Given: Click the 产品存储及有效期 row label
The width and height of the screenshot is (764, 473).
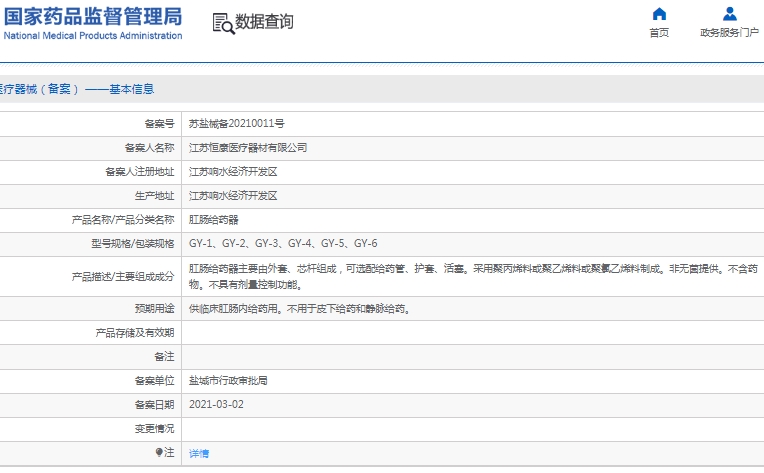Looking at the screenshot, I should pos(135,333).
